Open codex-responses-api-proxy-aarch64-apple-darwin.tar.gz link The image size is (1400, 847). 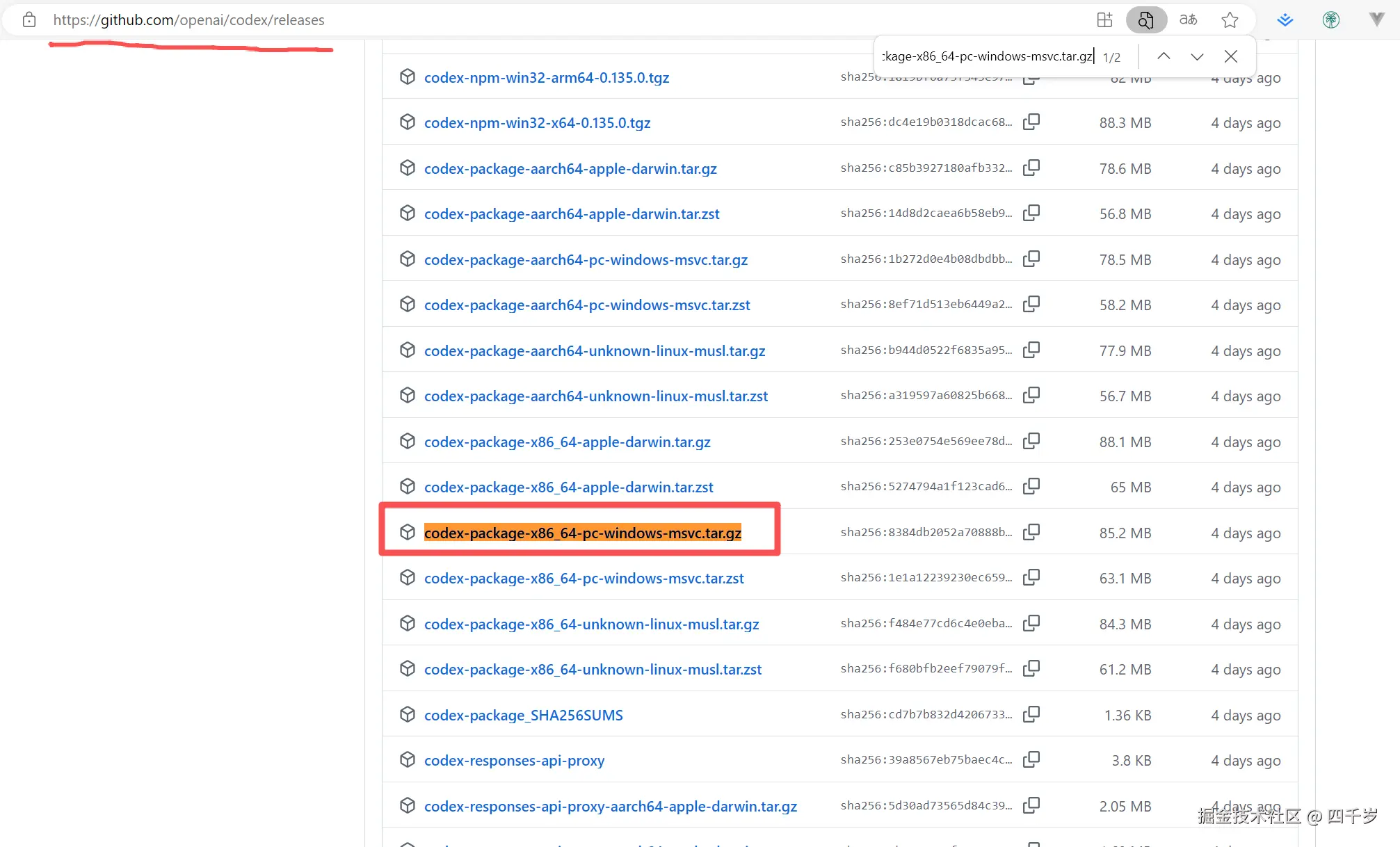point(611,806)
